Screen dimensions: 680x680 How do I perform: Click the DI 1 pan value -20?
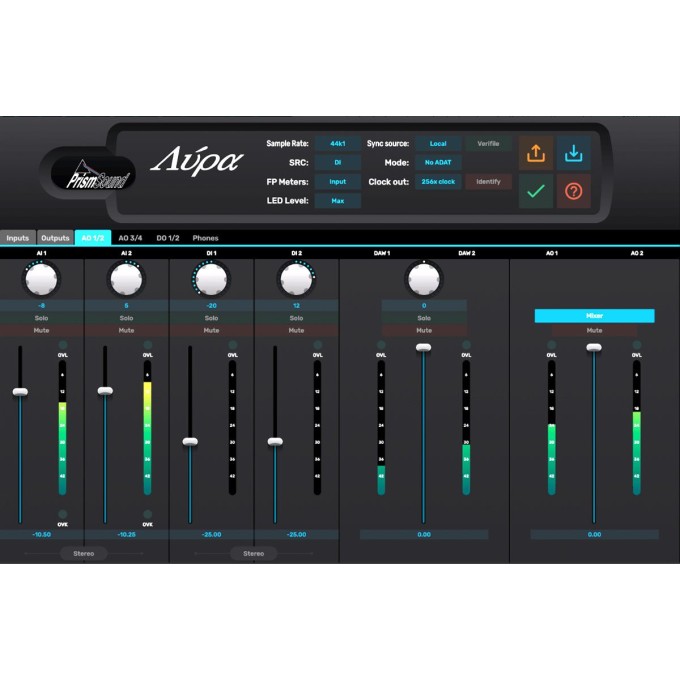point(211,305)
